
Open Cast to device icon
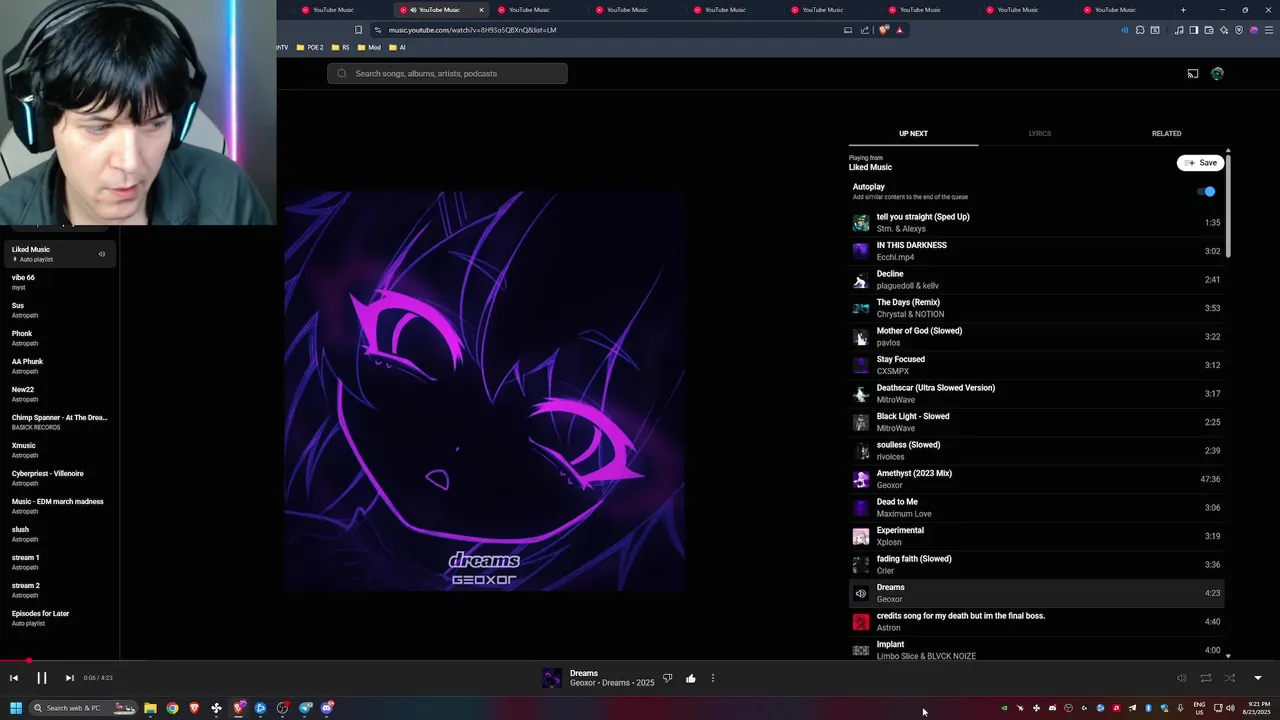[1193, 73]
